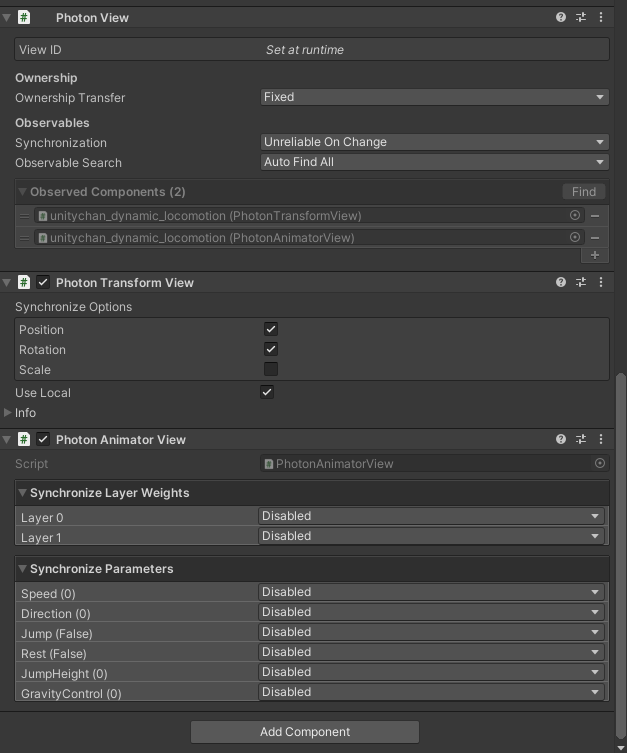Click View ID 'Set at runtime' value
The height and width of the screenshot is (753, 627).
pos(305,50)
